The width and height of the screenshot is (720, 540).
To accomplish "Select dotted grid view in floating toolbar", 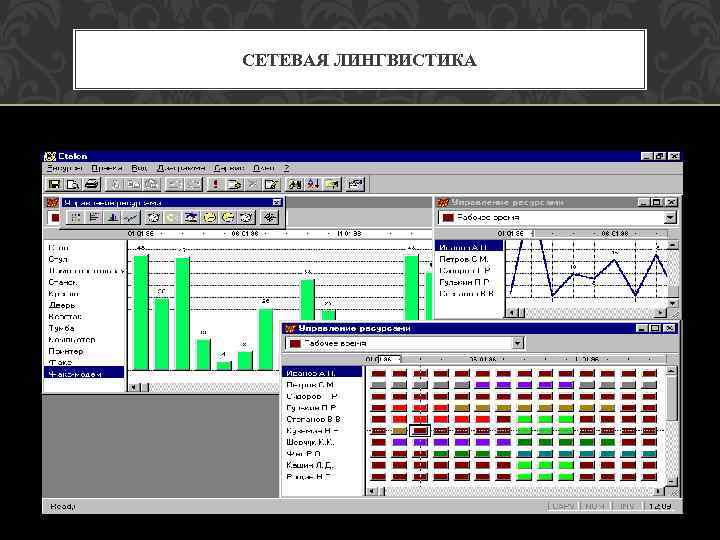I will (x=75, y=217).
